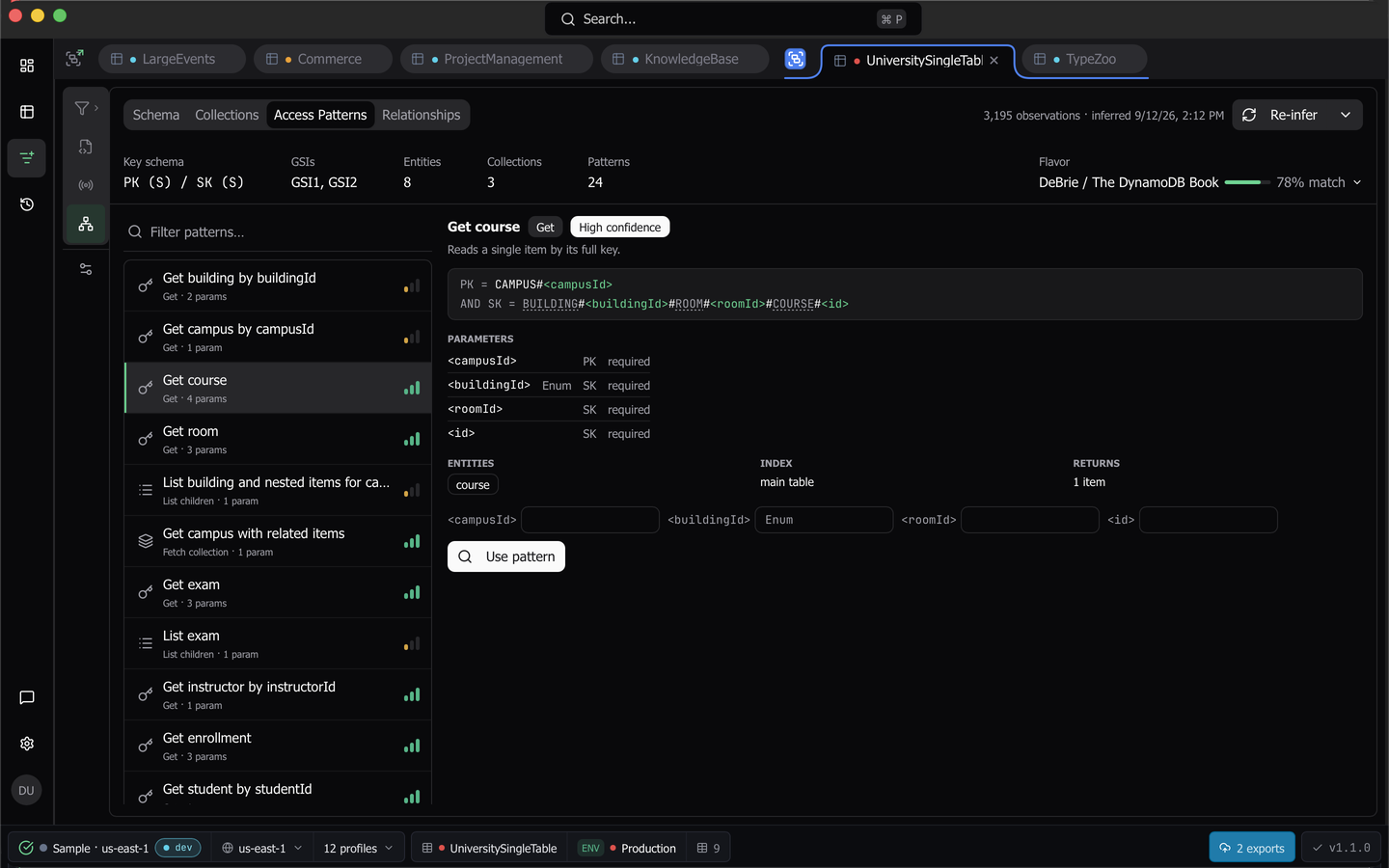Click the DU user avatar
Viewport: 1389px width, 868px height.
coord(26,791)
